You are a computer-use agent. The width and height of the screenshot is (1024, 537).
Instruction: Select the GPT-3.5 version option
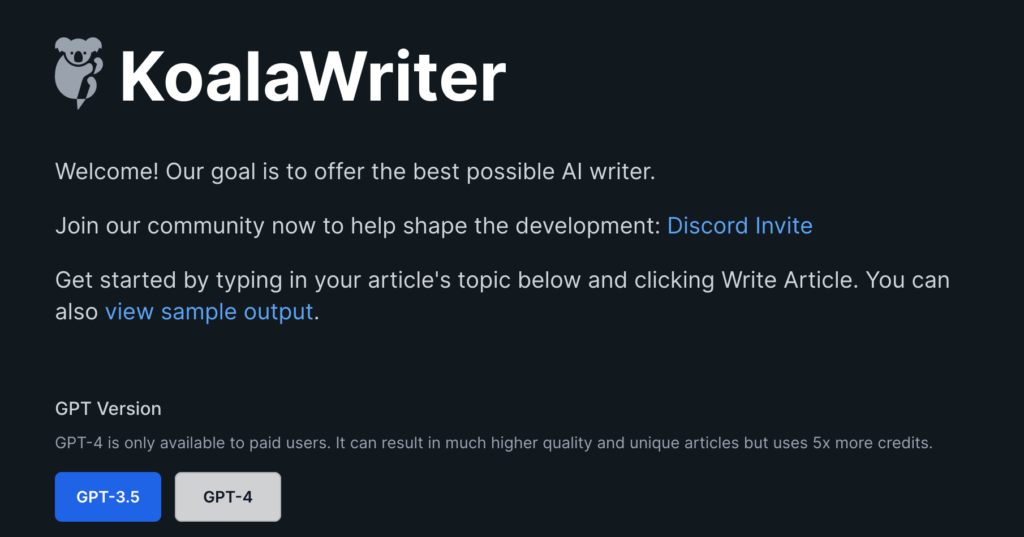tap(108, 497)
